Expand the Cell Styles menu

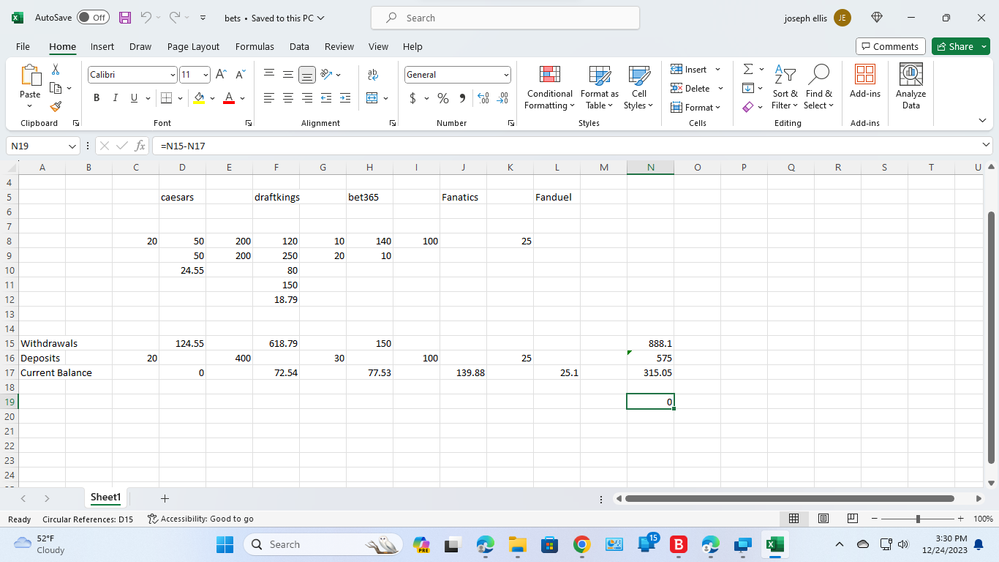[x=638, y=87]
